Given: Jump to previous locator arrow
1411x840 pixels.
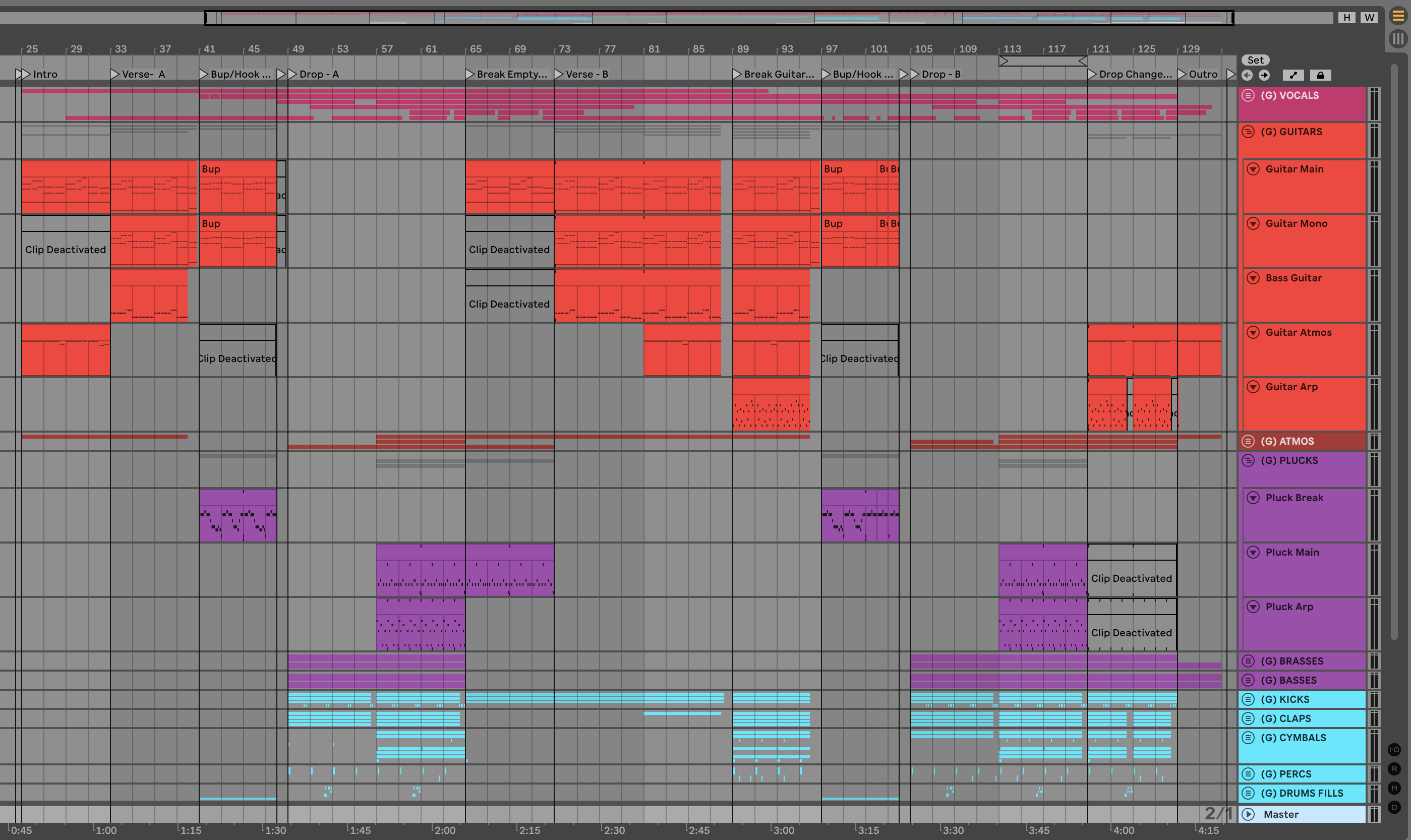Looking at the screenshot, I should pyautogui.click(x=1247, y=75).
